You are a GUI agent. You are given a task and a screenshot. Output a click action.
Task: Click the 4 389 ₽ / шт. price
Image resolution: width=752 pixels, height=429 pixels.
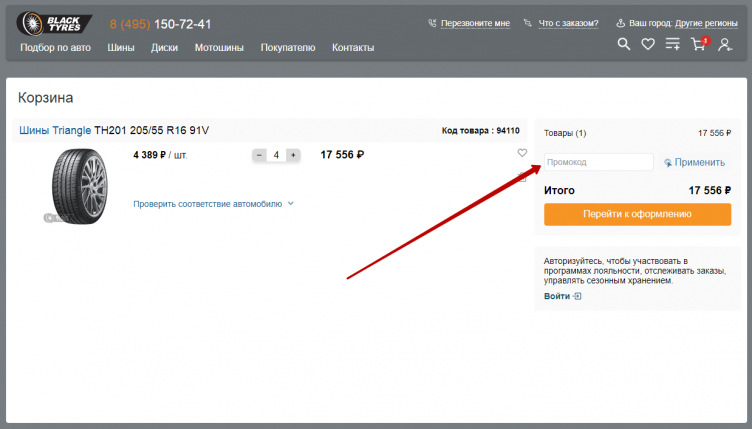click(x=160, y=155)
